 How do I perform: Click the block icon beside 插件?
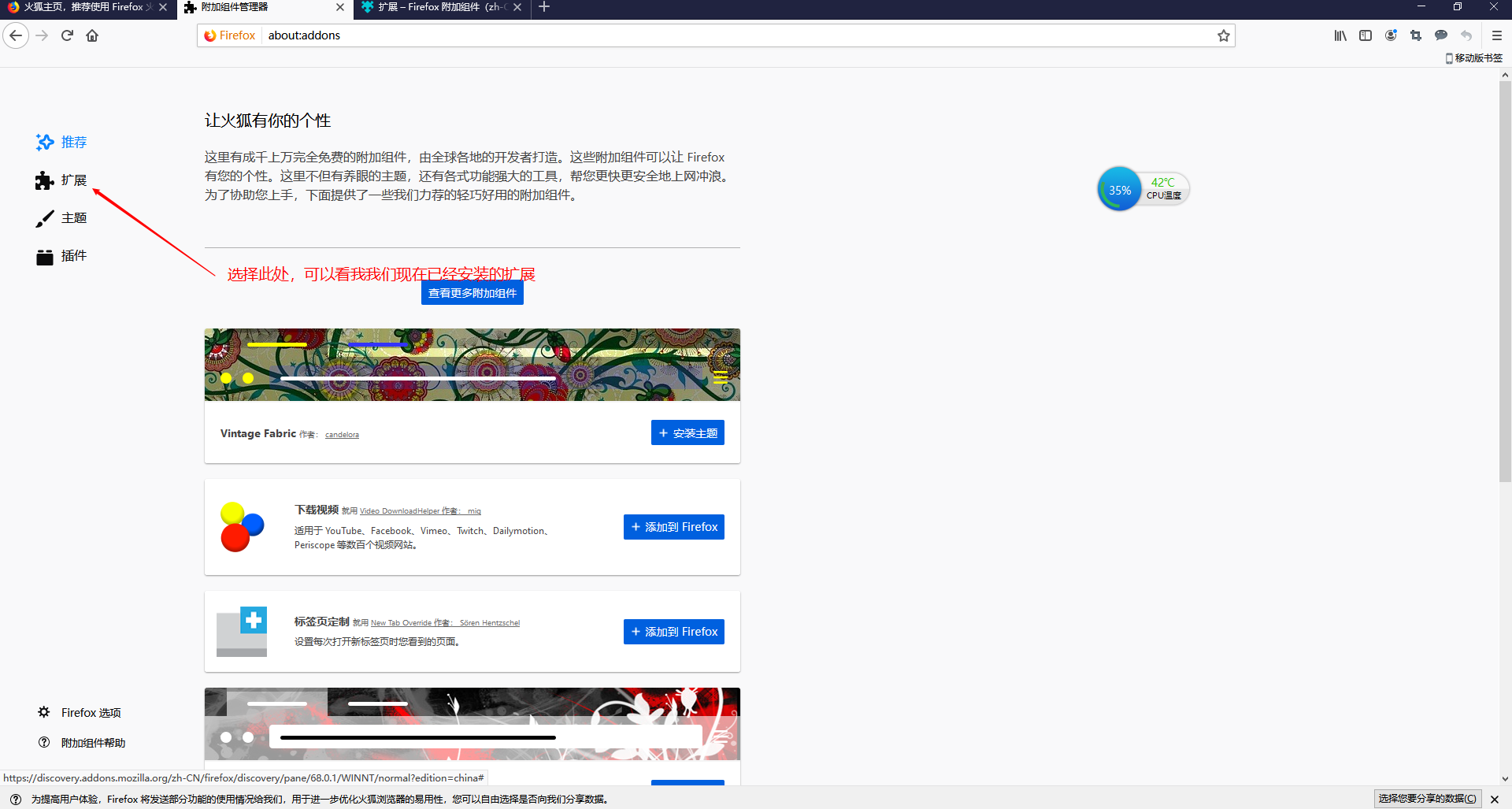click(x=45, y=257)
